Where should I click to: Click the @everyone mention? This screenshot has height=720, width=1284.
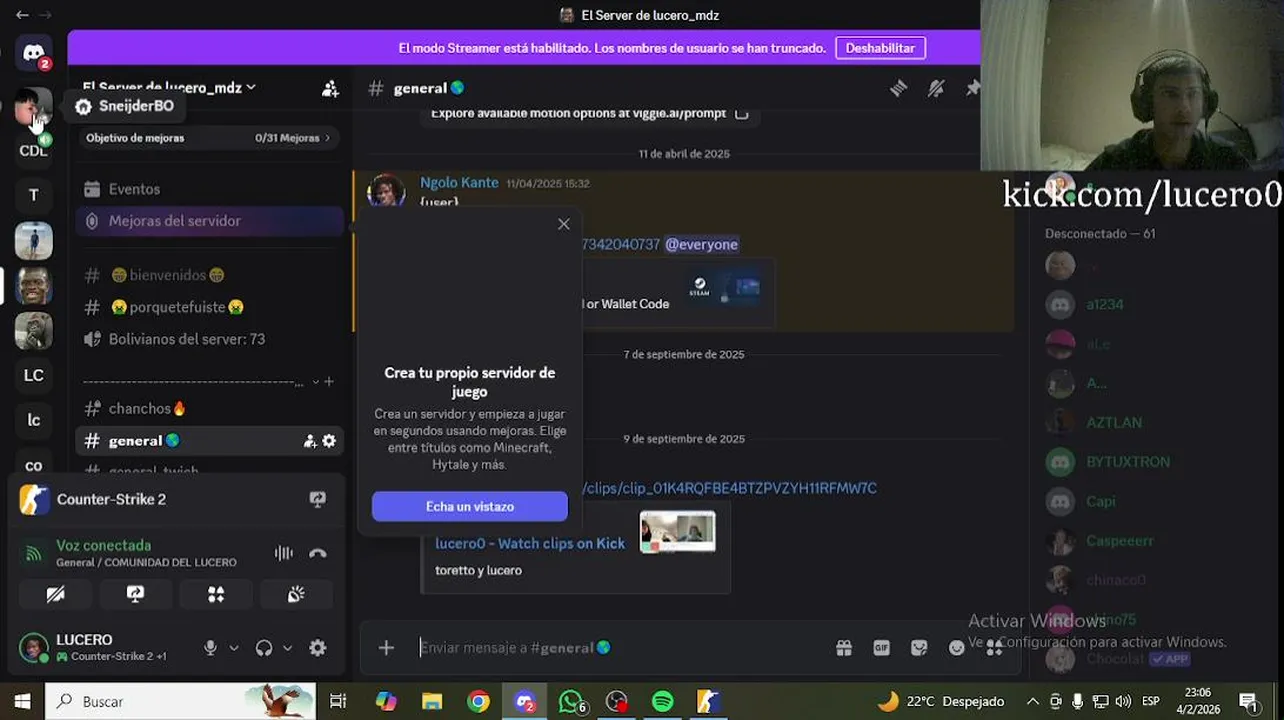click(x=701, y=244)
